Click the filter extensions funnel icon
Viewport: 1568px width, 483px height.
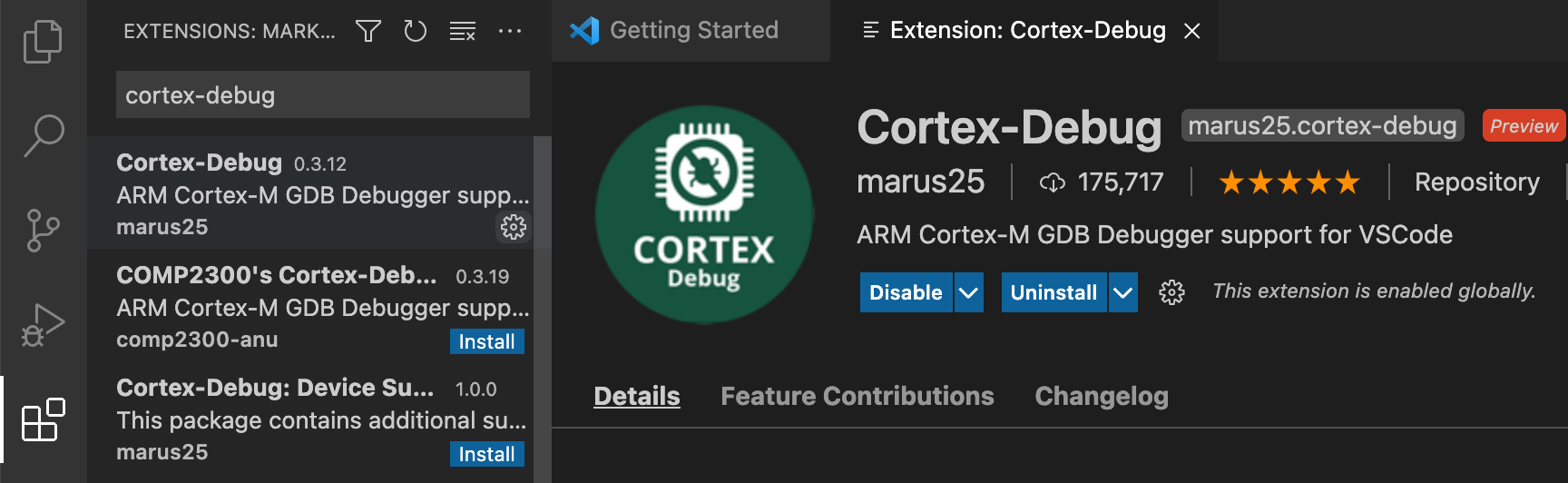click(x=367, y=32)
